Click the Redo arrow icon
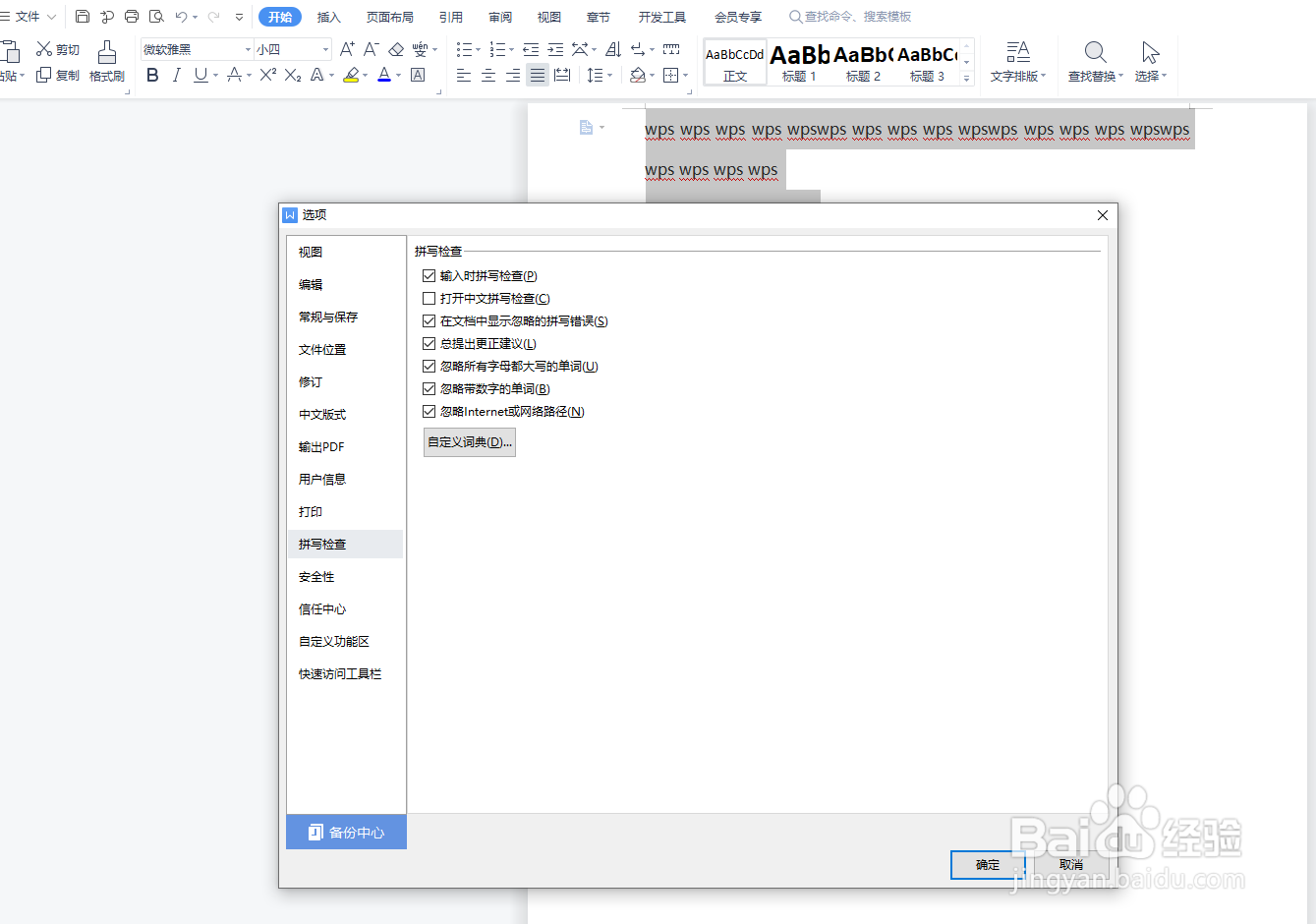Screen dimensions: 1316x924 (213, 17)
